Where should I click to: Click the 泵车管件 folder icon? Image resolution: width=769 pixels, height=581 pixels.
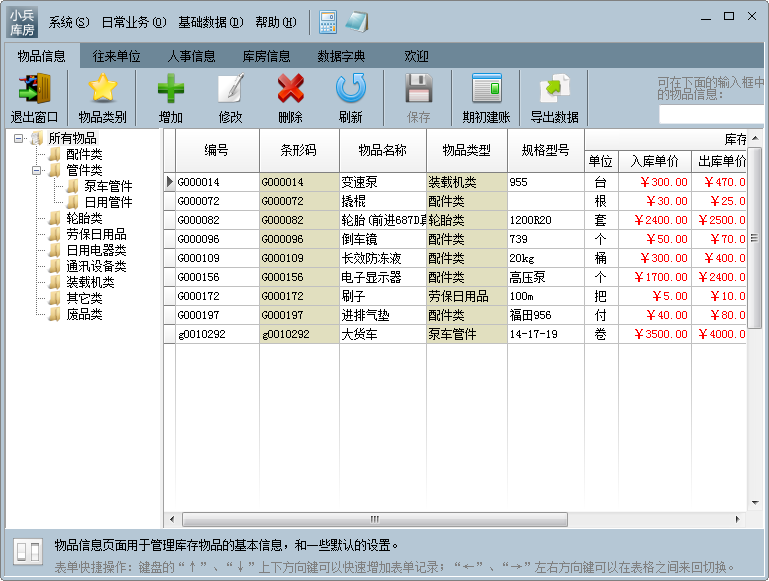click(73, 186)
